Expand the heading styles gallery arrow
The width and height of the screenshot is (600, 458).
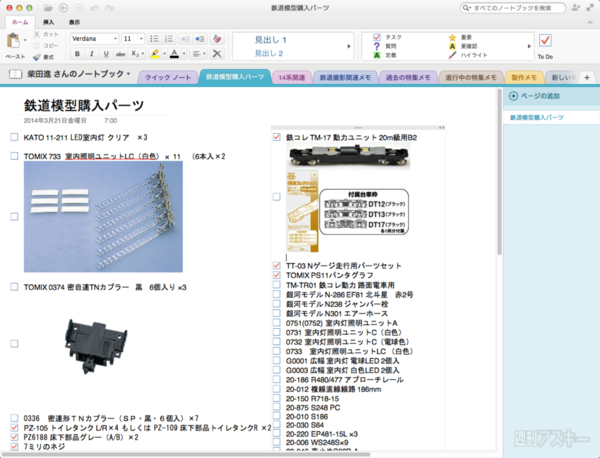click(349, 46)
